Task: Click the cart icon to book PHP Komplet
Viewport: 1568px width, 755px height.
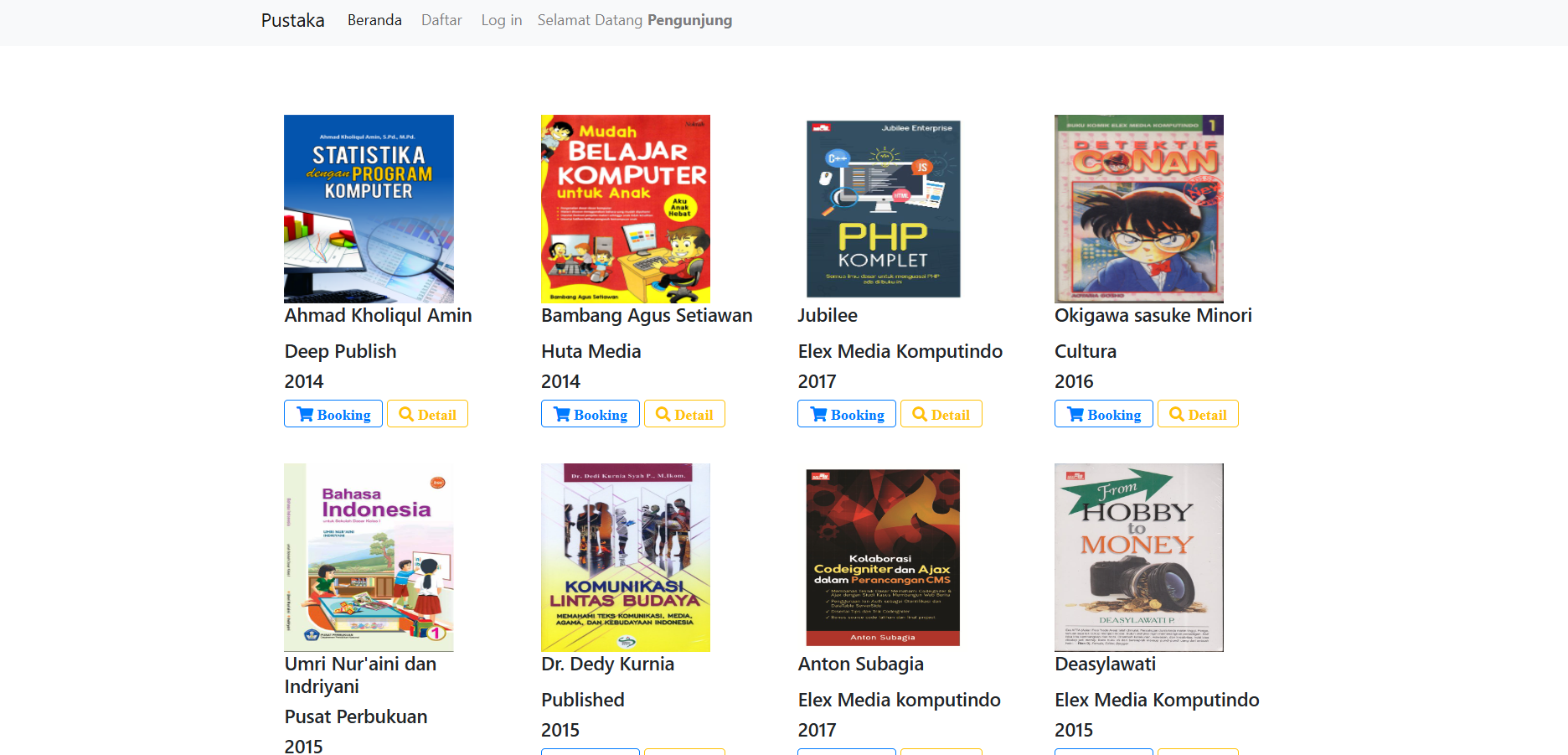Action: 819,413
